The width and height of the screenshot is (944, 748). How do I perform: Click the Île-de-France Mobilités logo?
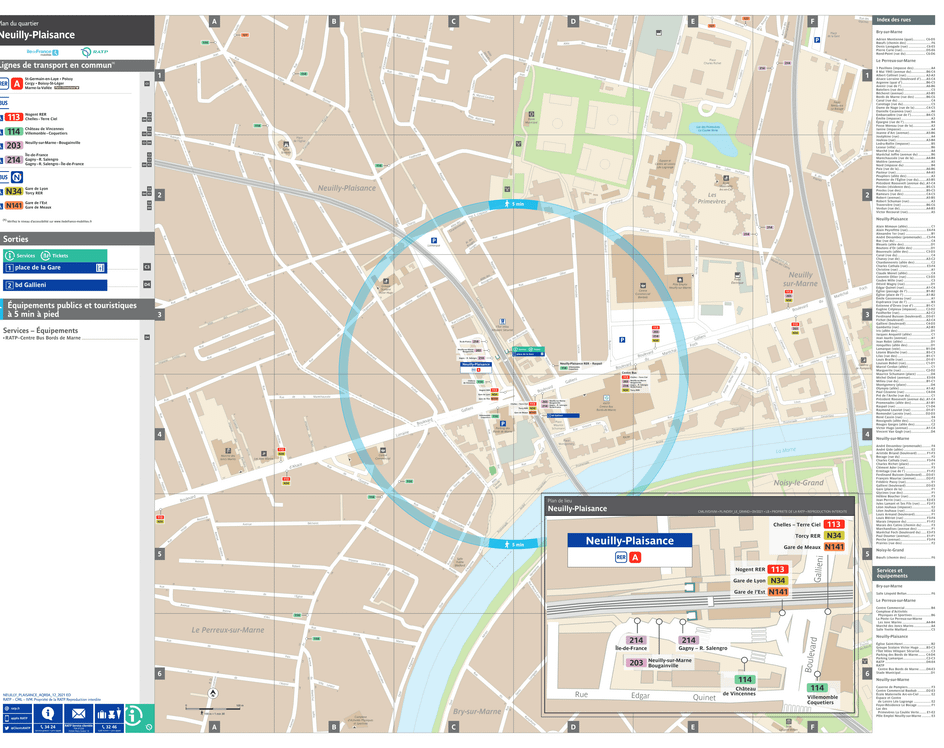click(x=42, y=51)
